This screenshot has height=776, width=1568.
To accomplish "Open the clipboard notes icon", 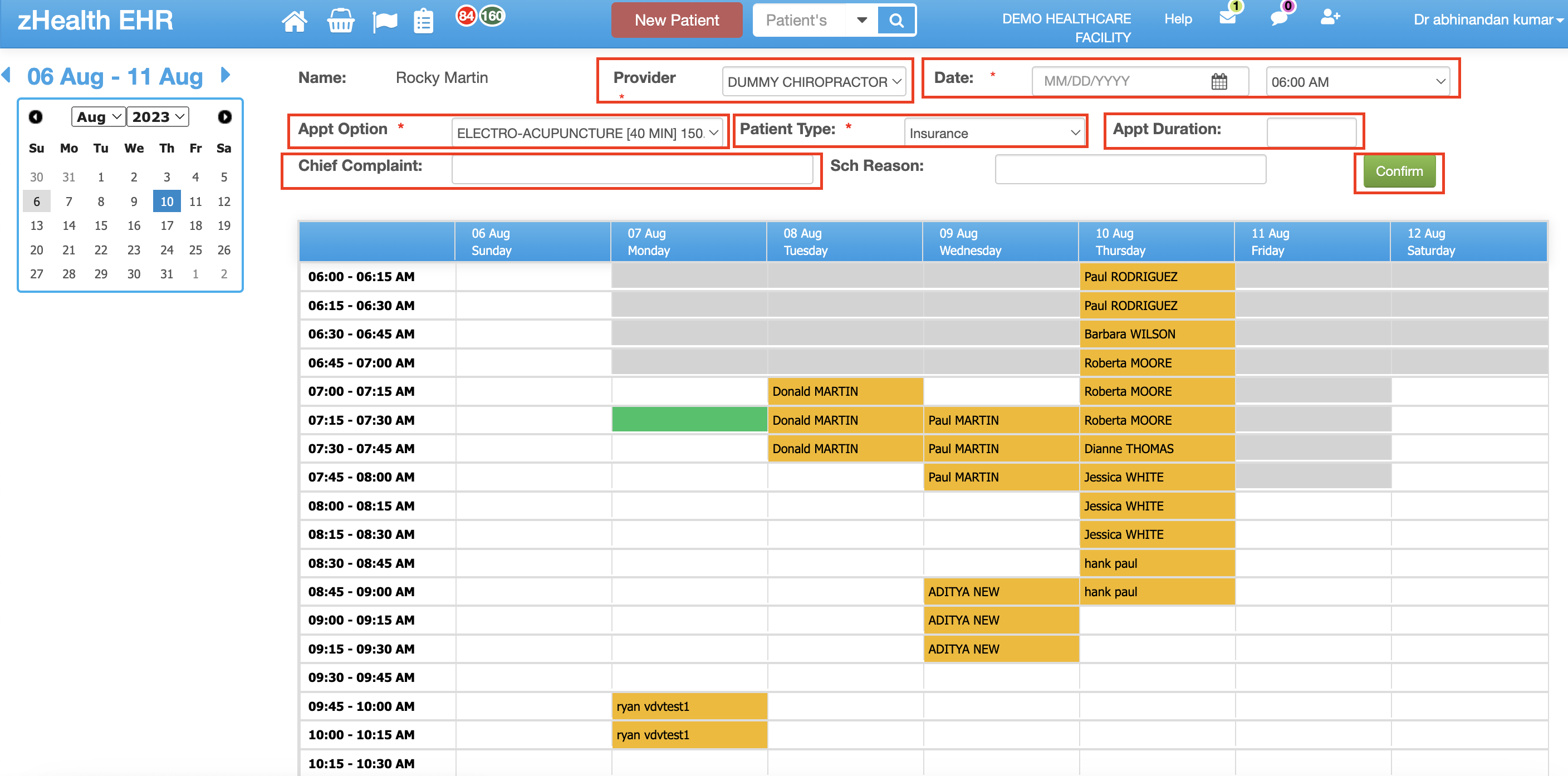I will (x=423, y=21).
